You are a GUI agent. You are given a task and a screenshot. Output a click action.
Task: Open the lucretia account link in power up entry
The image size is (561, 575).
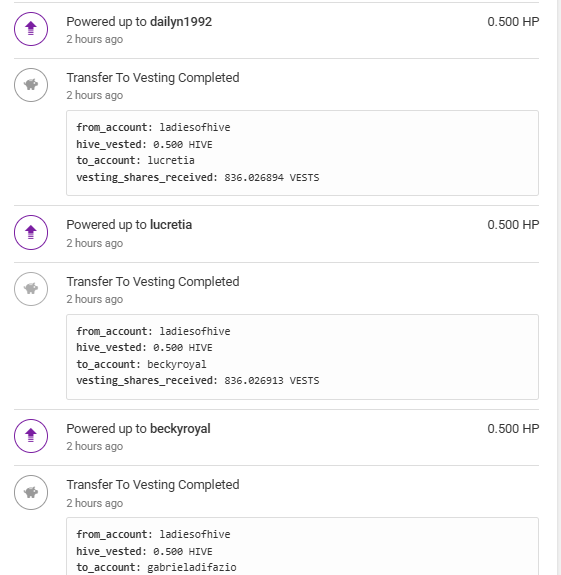[x=171, y=225]
